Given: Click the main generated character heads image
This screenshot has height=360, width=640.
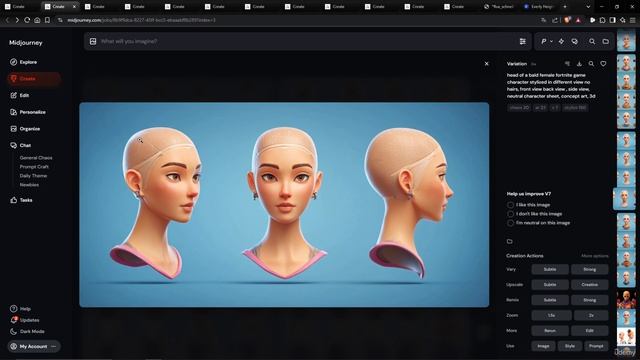Looking at the screenshot, I should [284, 205].
